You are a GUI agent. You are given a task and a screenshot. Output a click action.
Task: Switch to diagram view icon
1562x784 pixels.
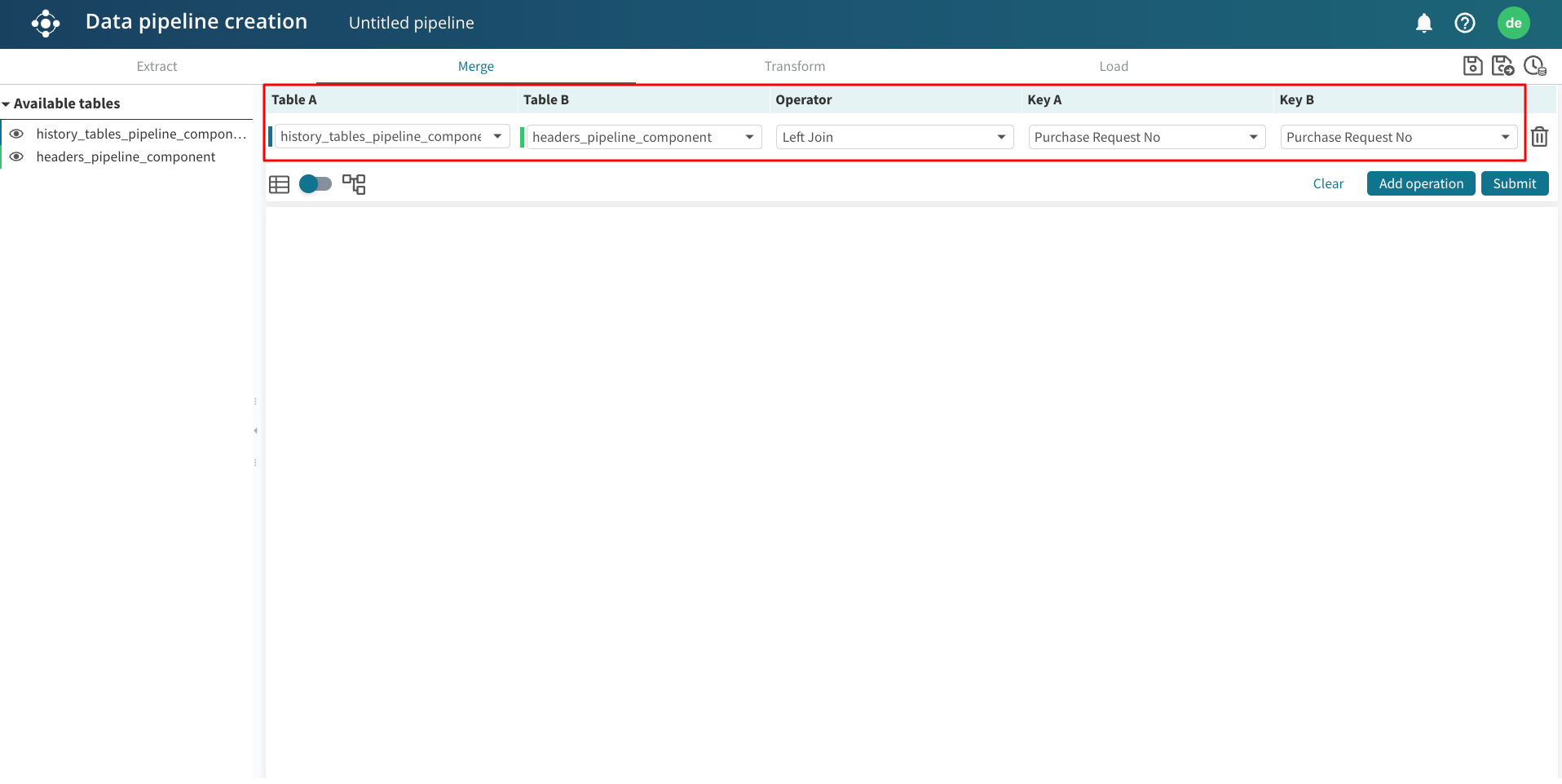(354, 184)
